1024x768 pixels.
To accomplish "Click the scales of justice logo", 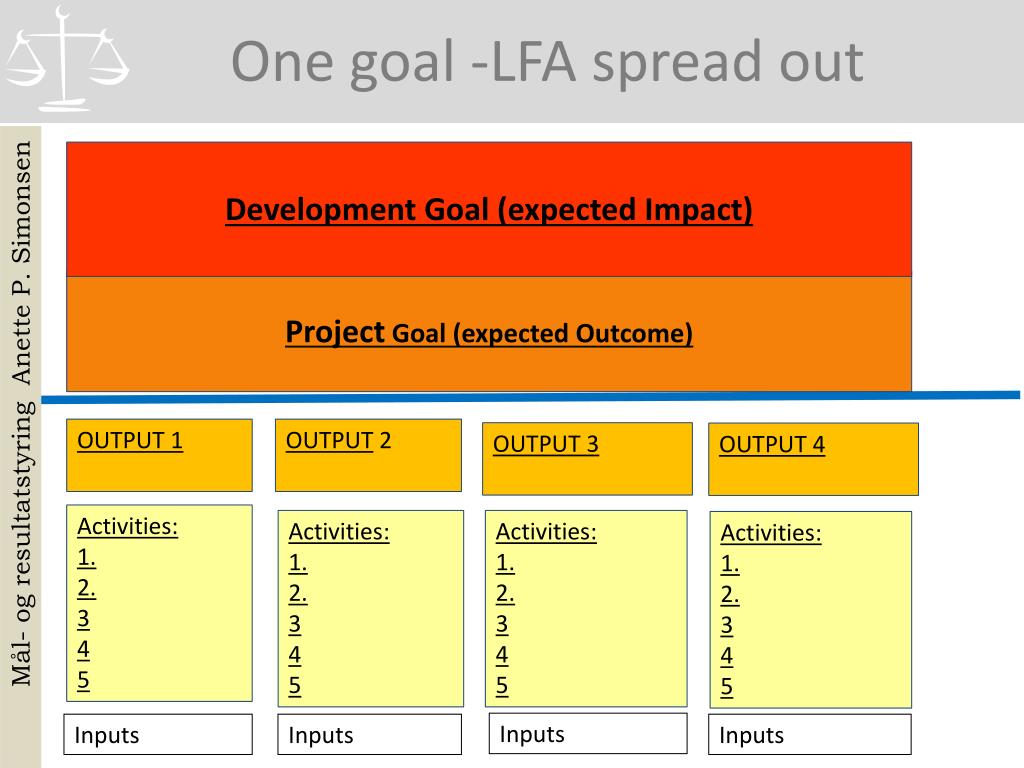I will (67, 59).
